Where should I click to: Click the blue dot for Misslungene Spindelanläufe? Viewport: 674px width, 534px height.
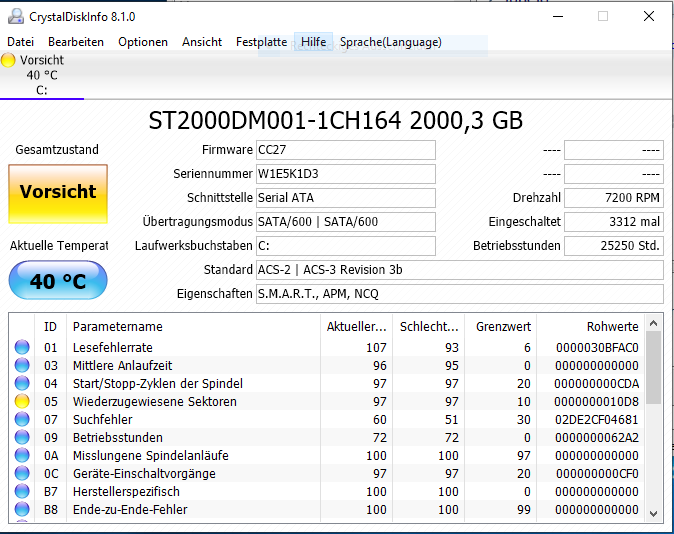click(22, 455)
